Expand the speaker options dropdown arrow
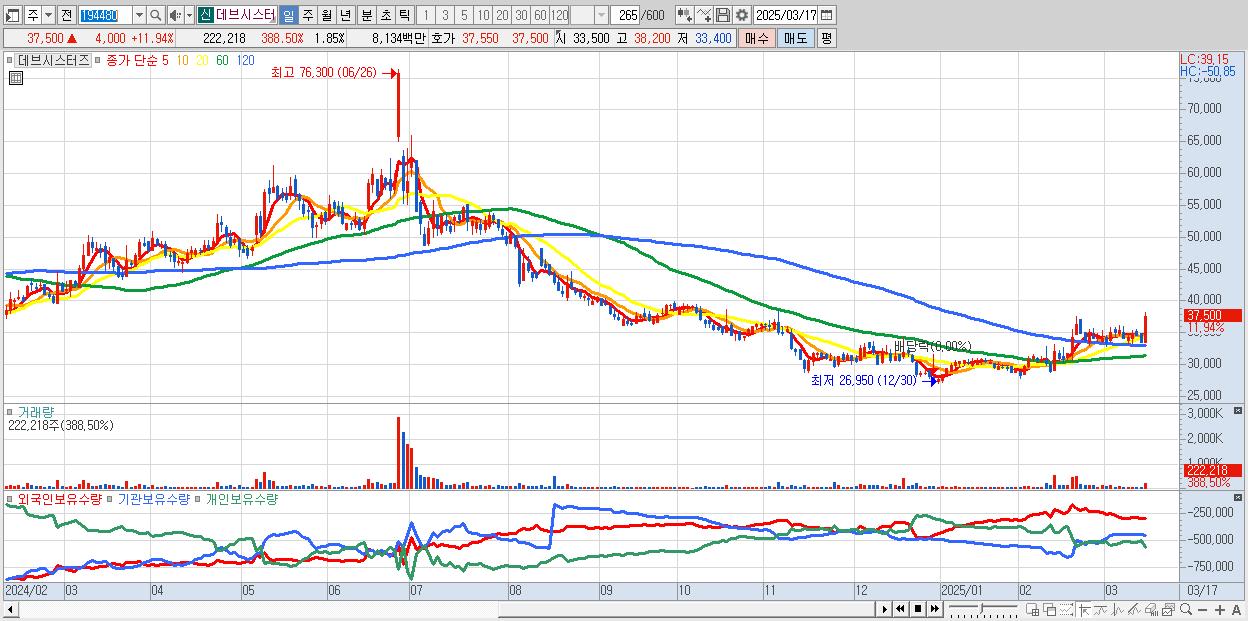1248x621 pixels. click(189, 15)
